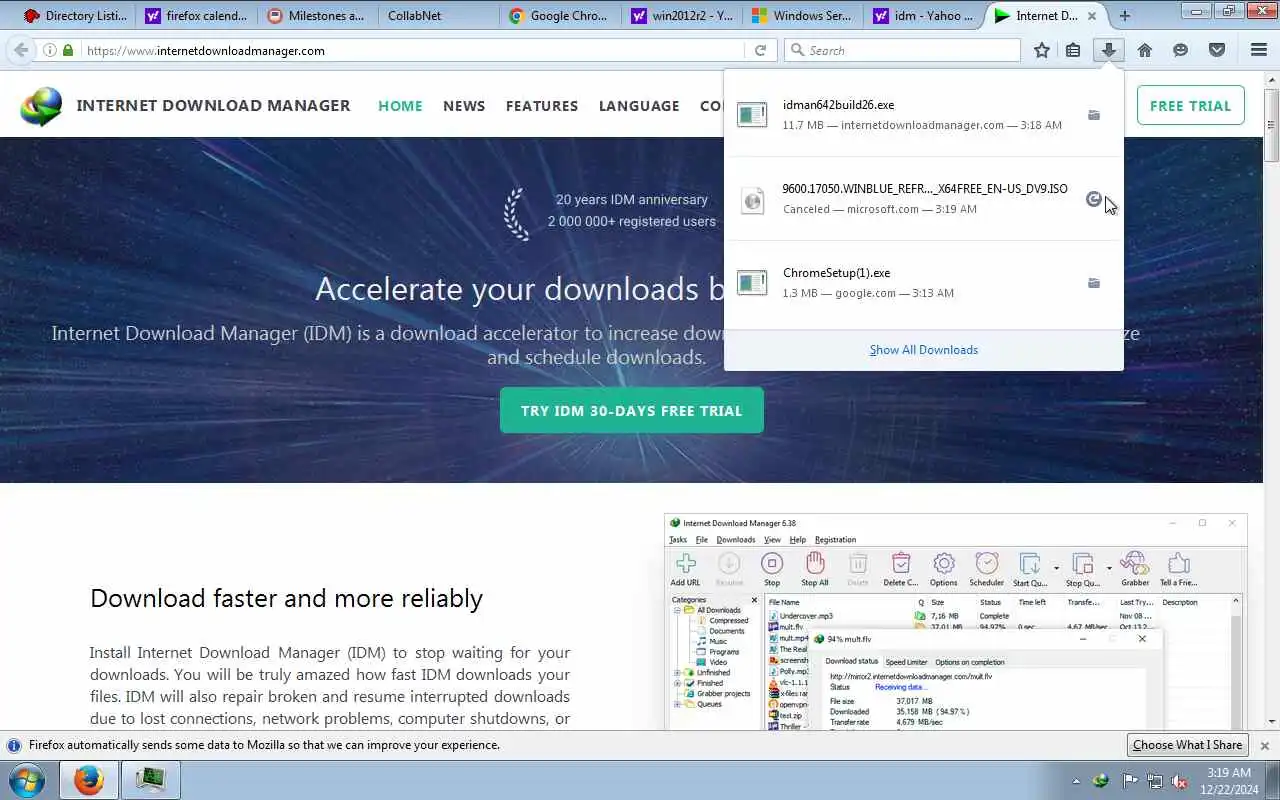Viewport: 1280px width, 800px height.
Task: Open containing folder for ChromeSetup(1).exe
Action: coord(1094,283)
